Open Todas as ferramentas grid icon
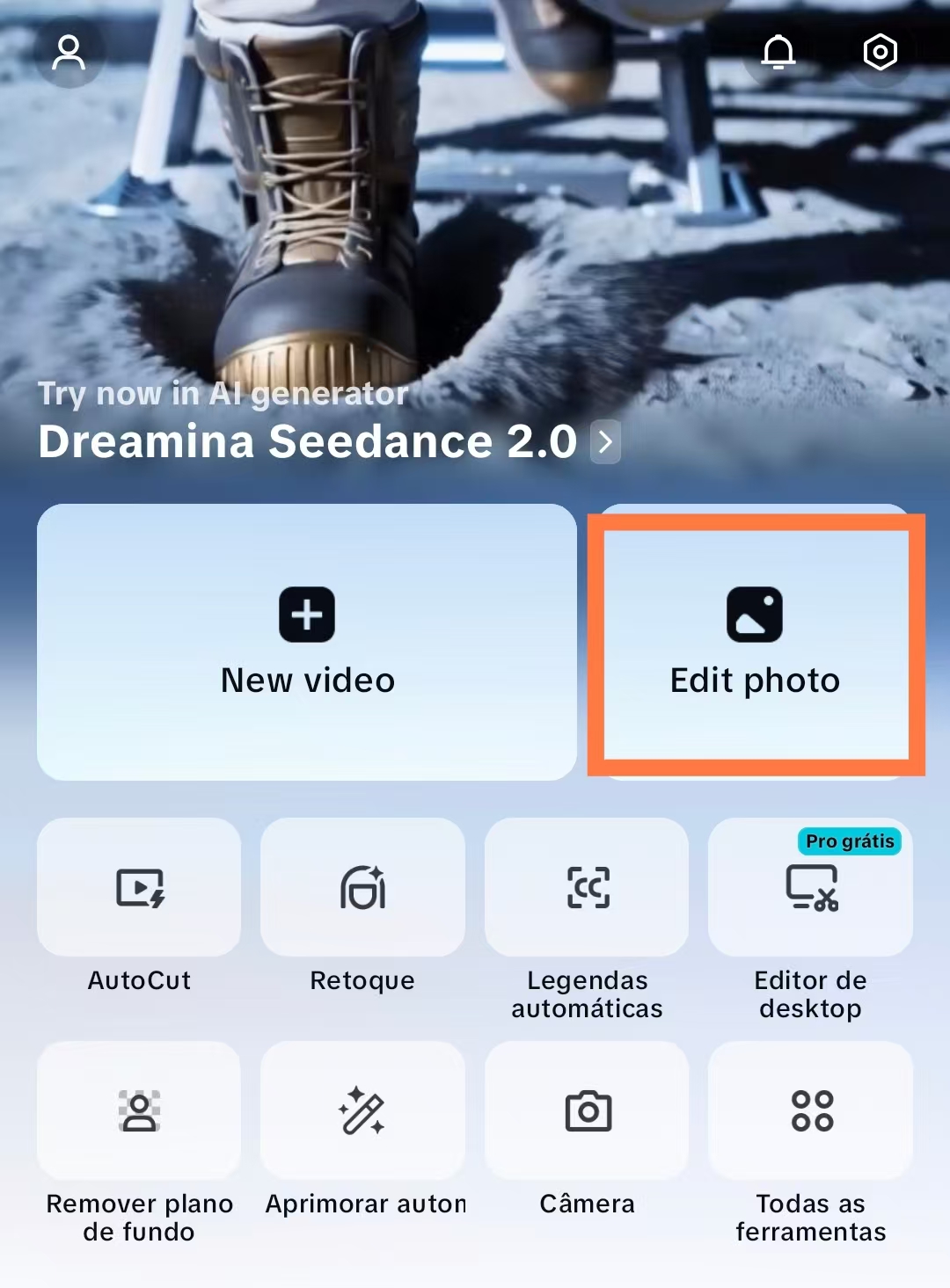 810,1110
